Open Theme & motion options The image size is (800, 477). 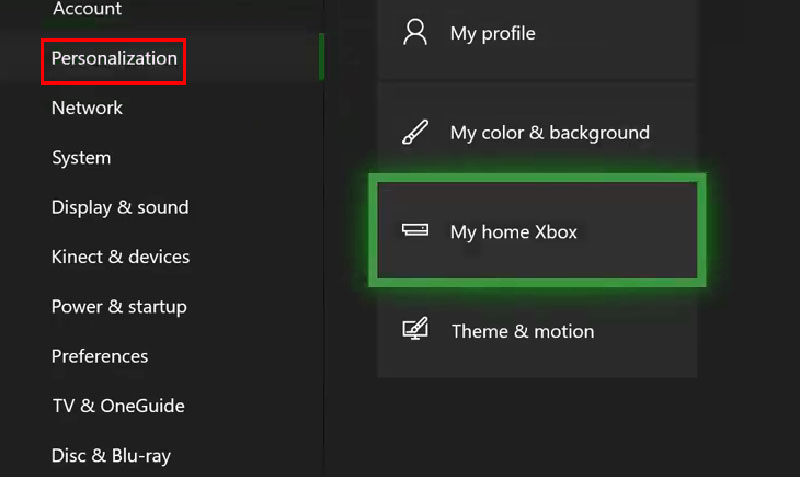pyautogui.click(x=522, y=331)
